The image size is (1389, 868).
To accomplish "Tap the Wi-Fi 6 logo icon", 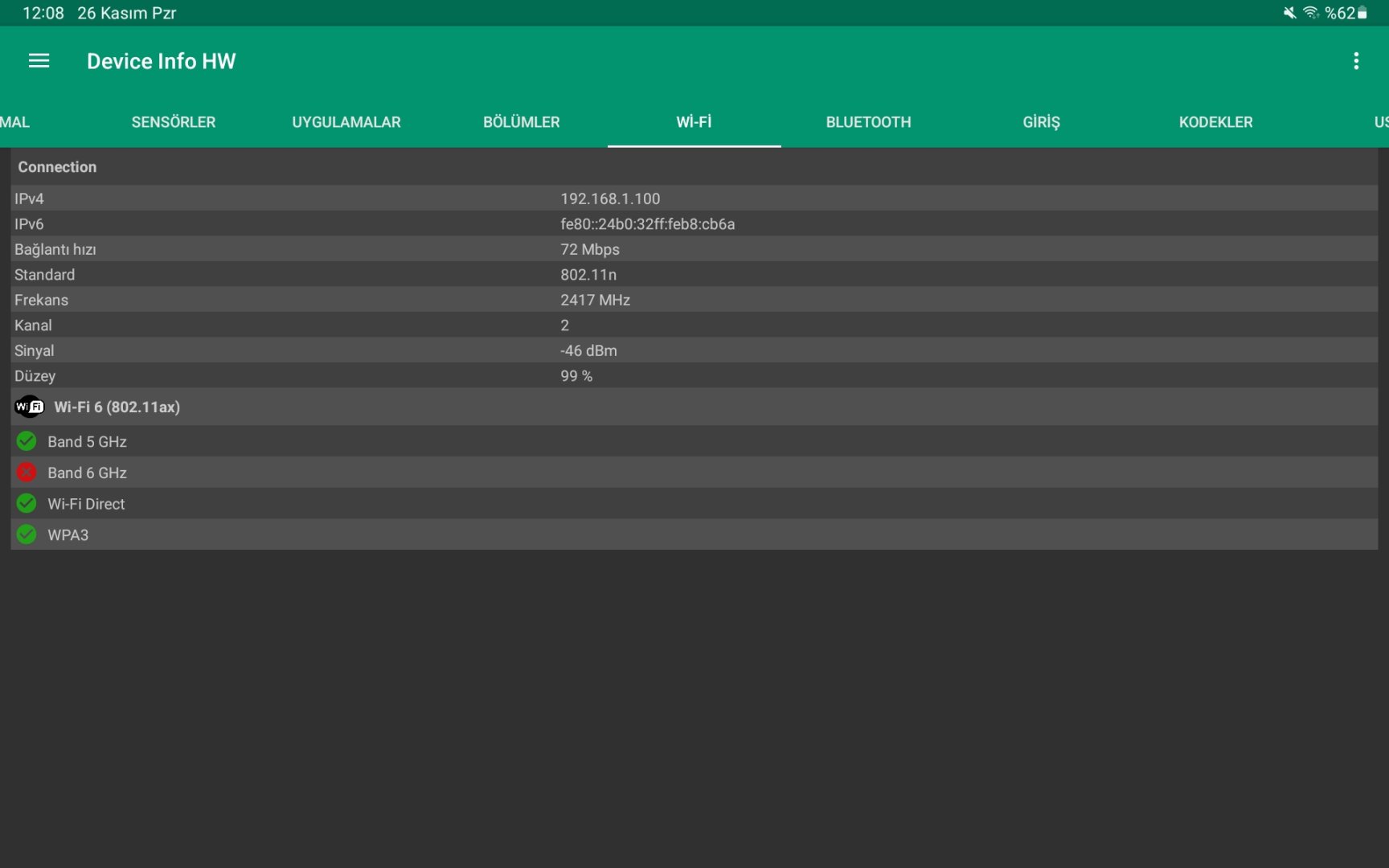I will pos(30,407).
